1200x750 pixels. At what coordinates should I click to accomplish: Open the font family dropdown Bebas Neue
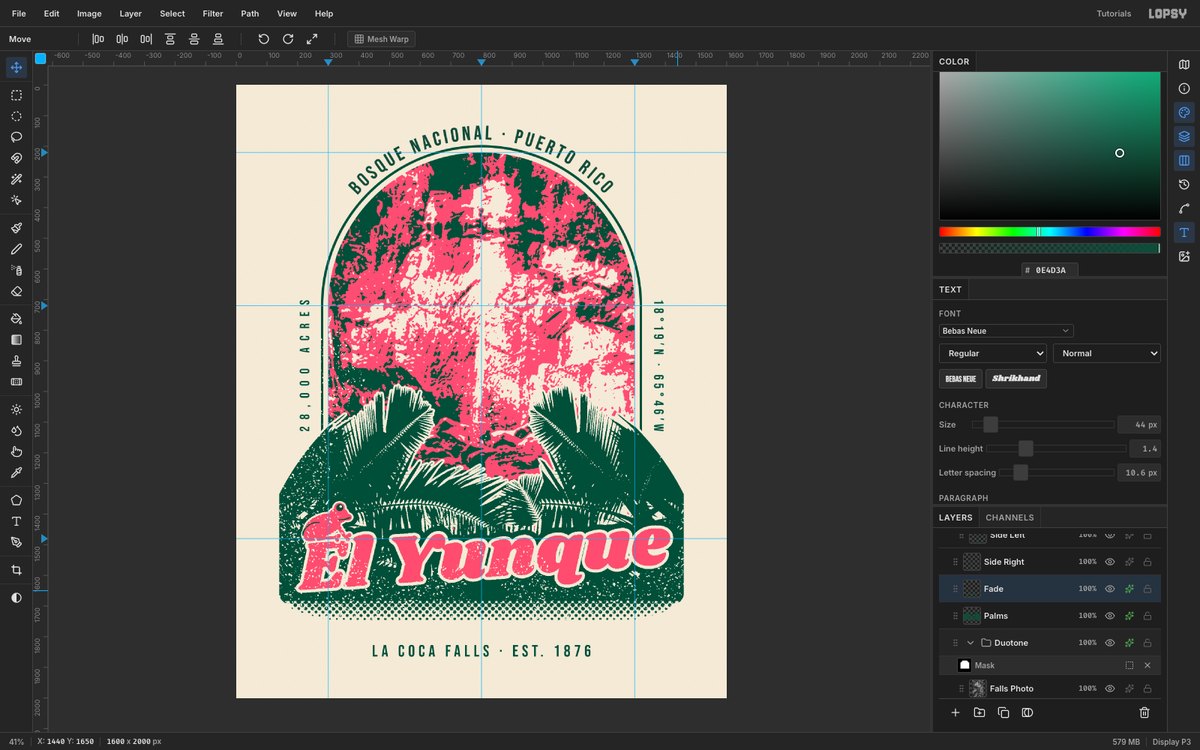pyautogui.click(x=1006, y=331)
